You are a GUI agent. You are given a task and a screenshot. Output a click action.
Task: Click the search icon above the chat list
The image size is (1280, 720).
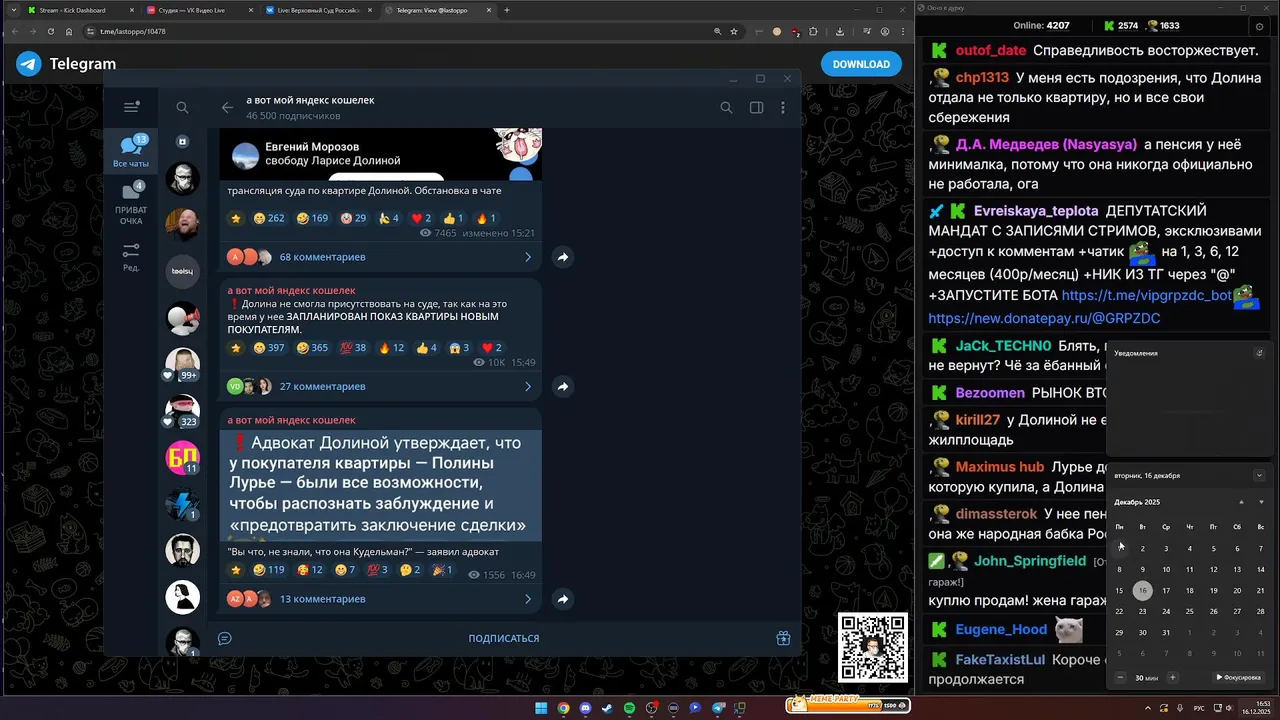[x=182, y=108]
